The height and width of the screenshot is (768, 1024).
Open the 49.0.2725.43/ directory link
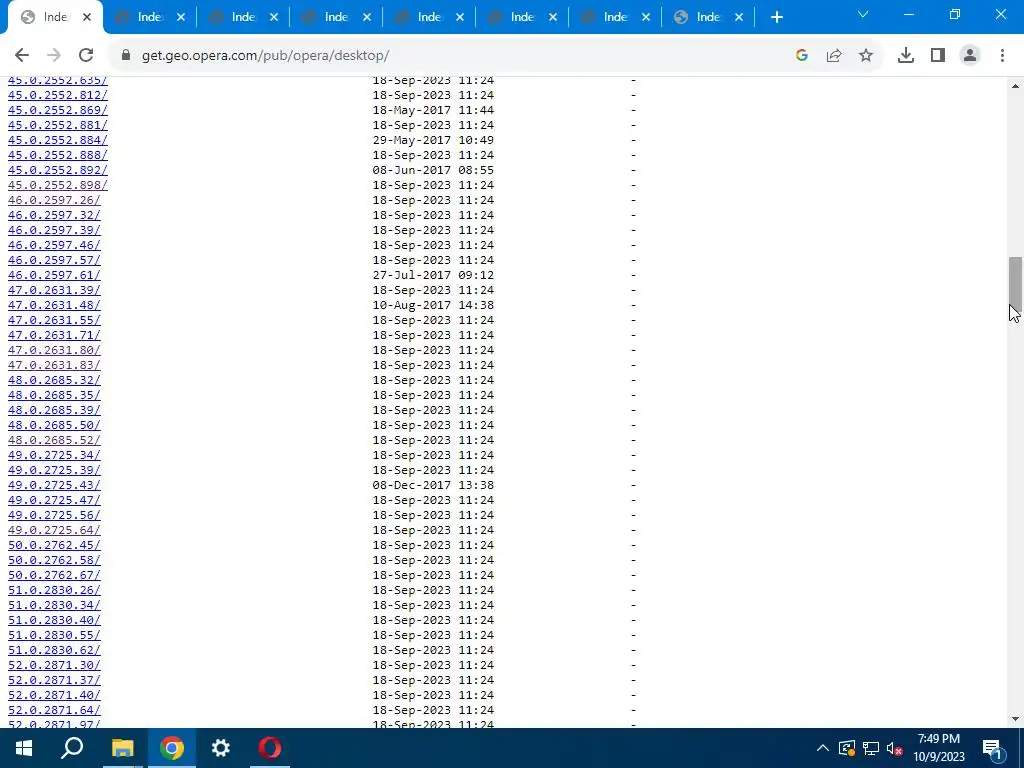(x=54, y=486)
